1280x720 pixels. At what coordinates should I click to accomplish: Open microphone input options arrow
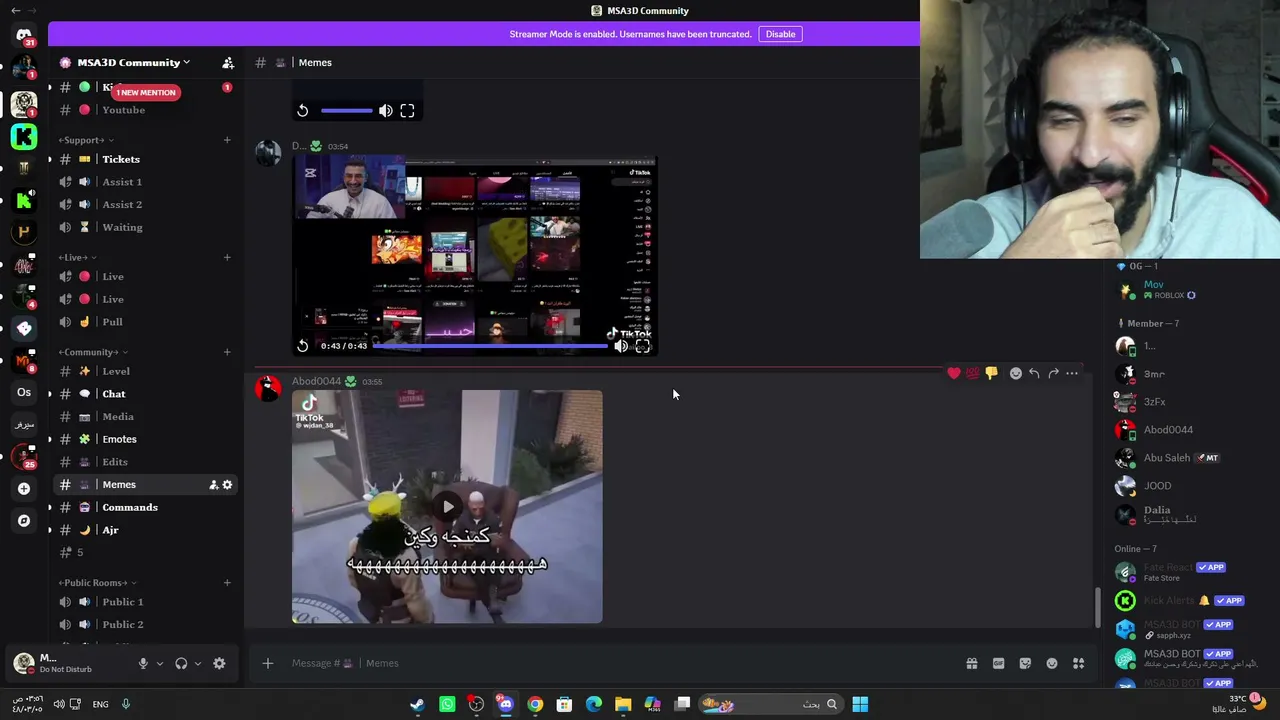(x=159, y=663)
